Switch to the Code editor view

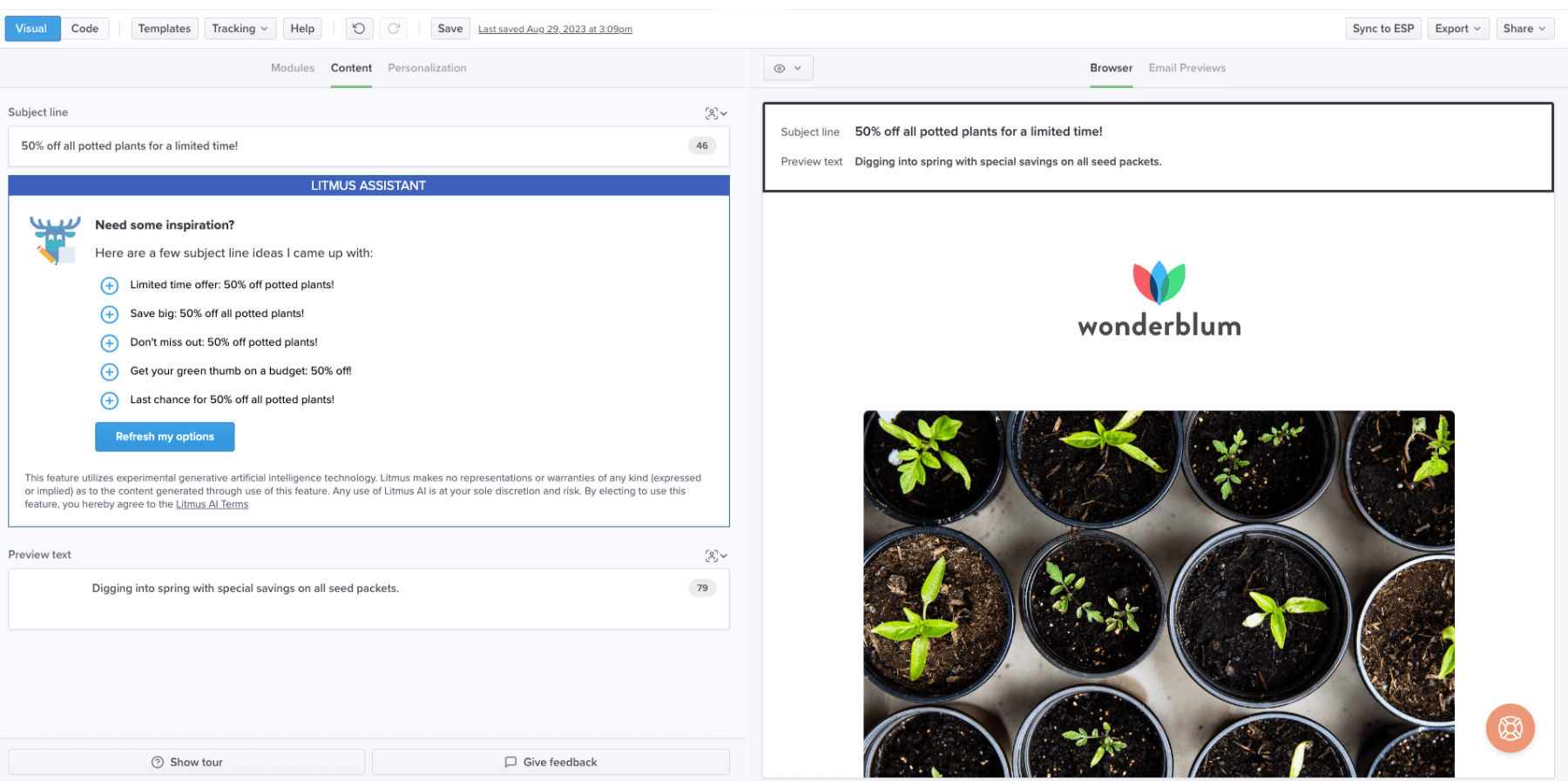click(85, 29)
